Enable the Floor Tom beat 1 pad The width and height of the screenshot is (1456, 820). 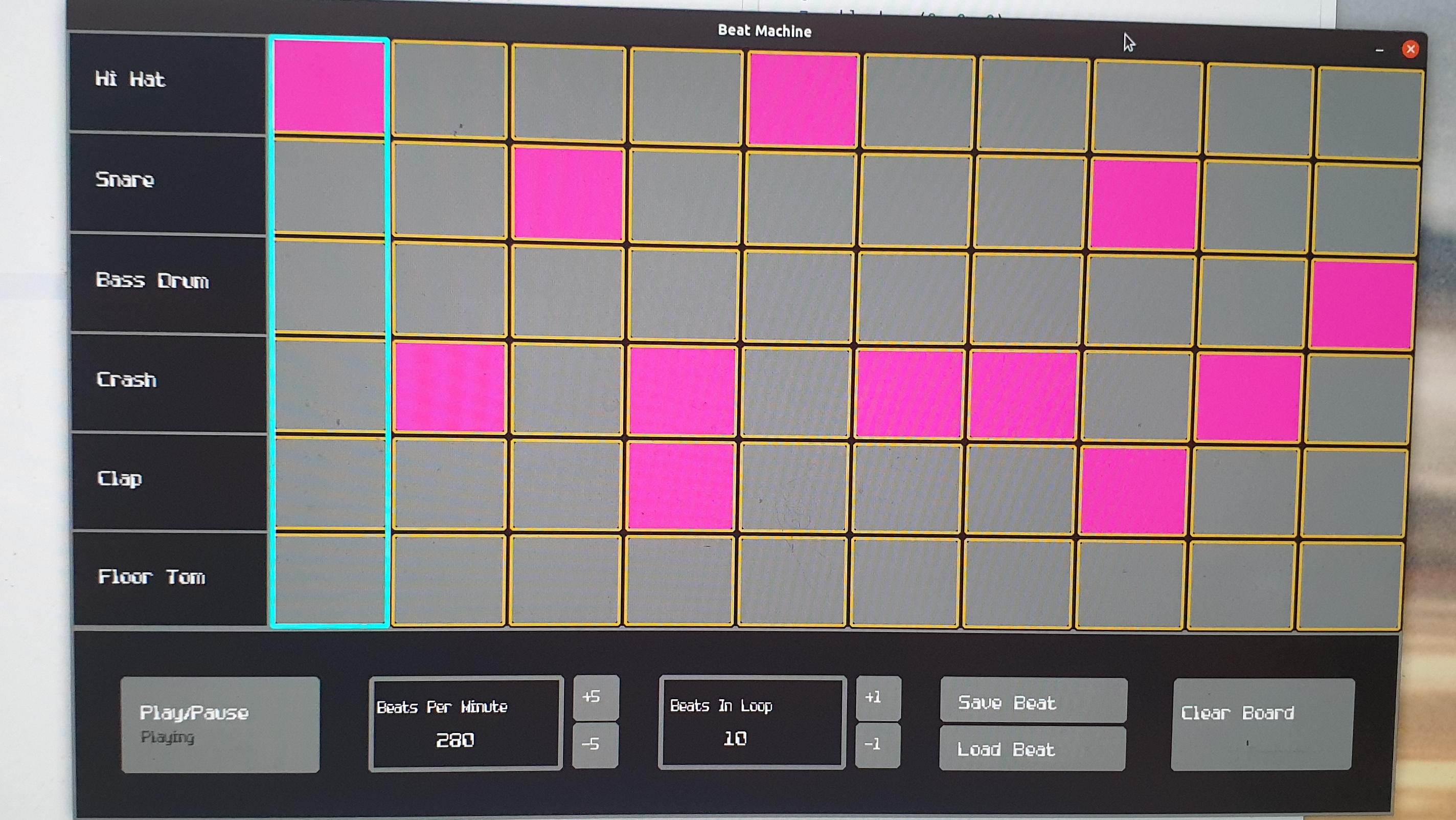tap(331, 579)
